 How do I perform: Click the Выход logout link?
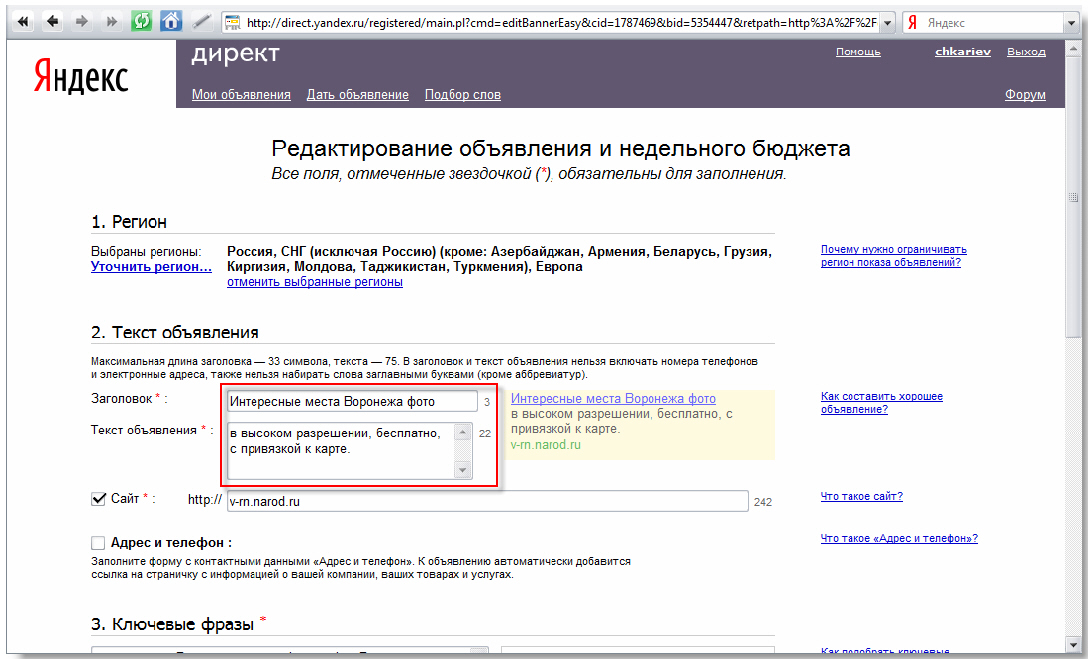[1026, 52]
